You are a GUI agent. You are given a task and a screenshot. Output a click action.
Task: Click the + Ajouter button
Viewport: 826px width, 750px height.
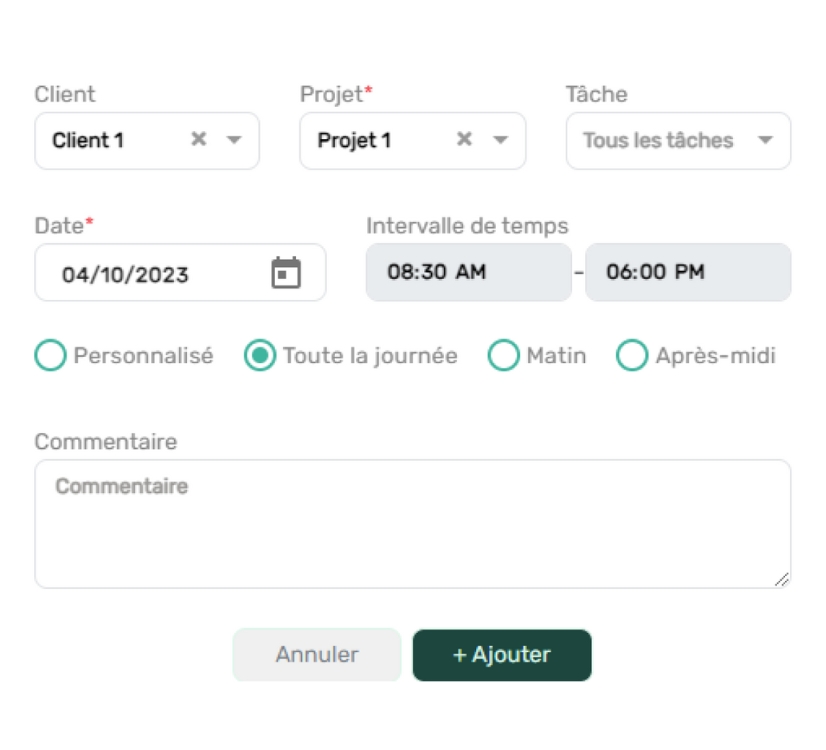502,655
